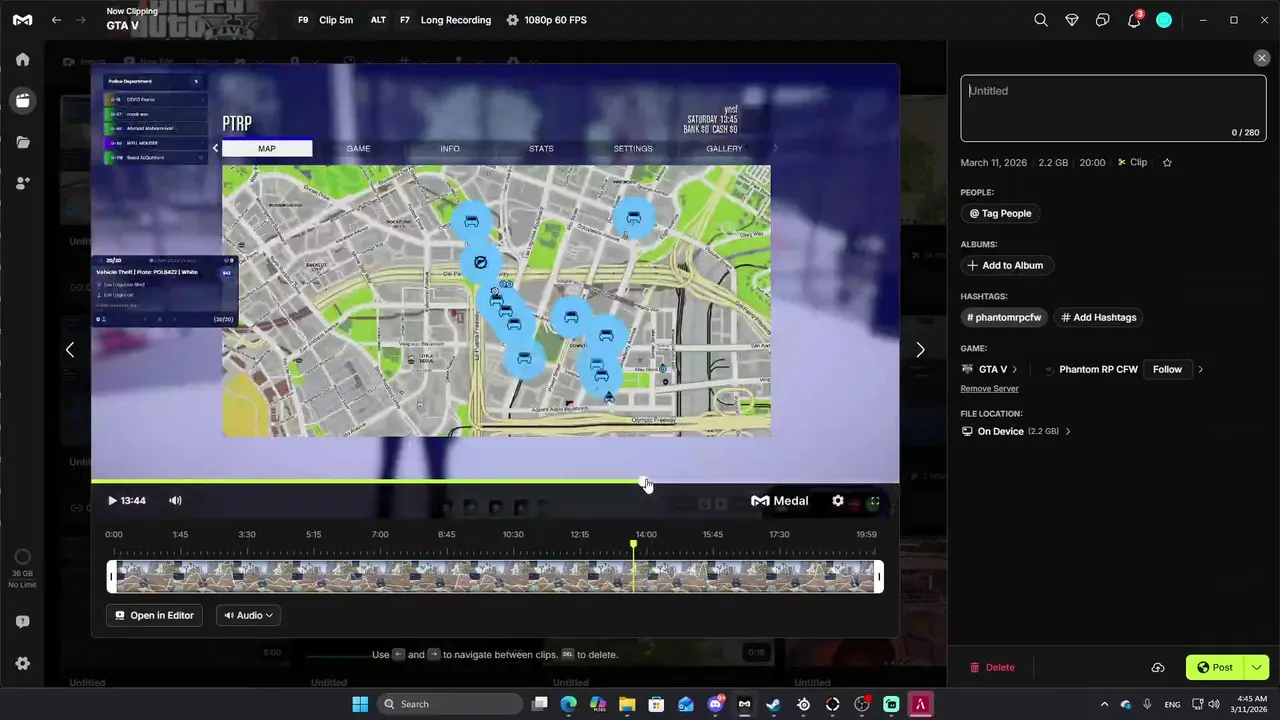
Task: Go to the next clip with the right arrow
Action: click(x=920, y=350)
